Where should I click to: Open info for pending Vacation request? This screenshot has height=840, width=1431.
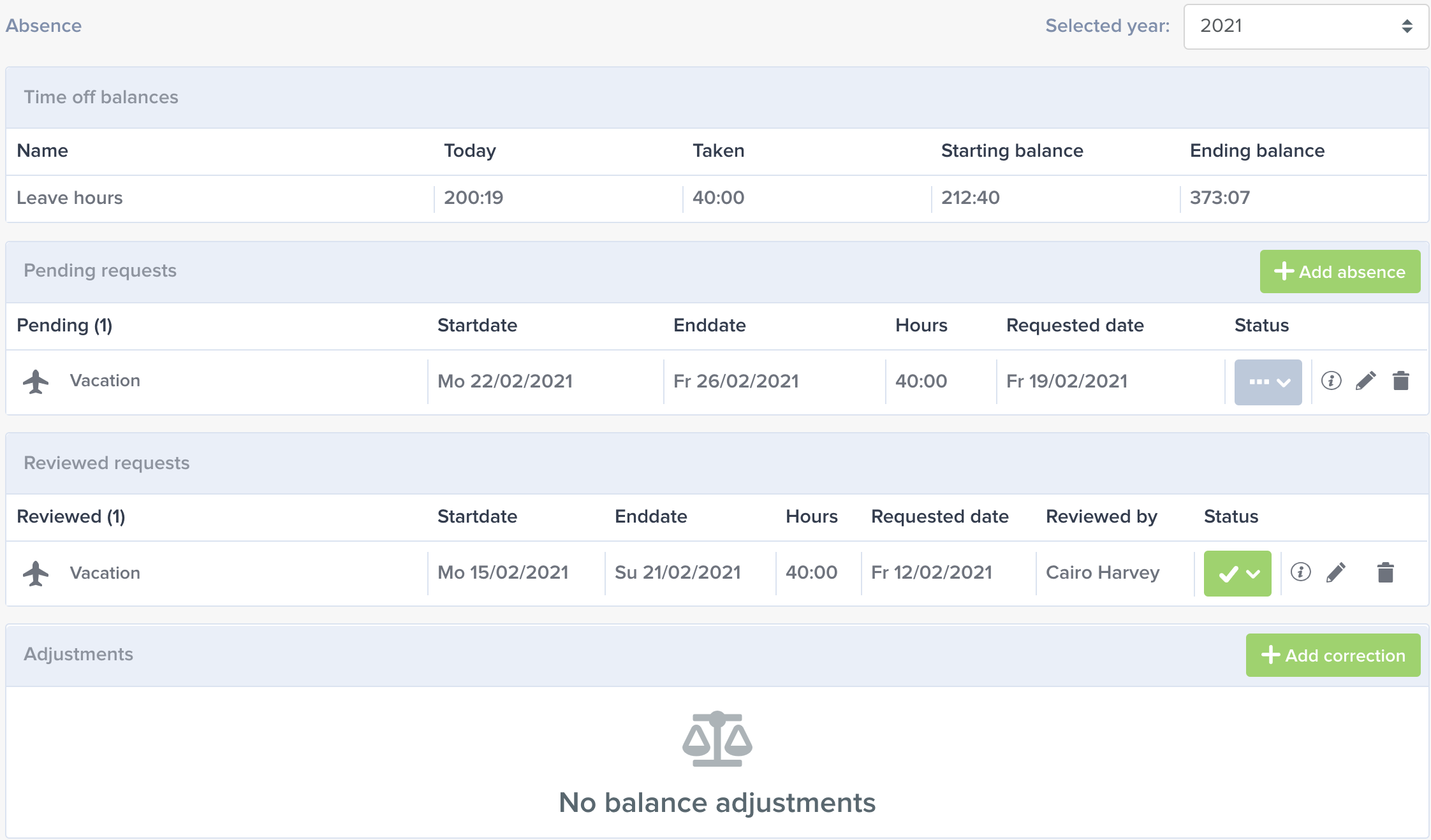click(x=1331, y=381)
